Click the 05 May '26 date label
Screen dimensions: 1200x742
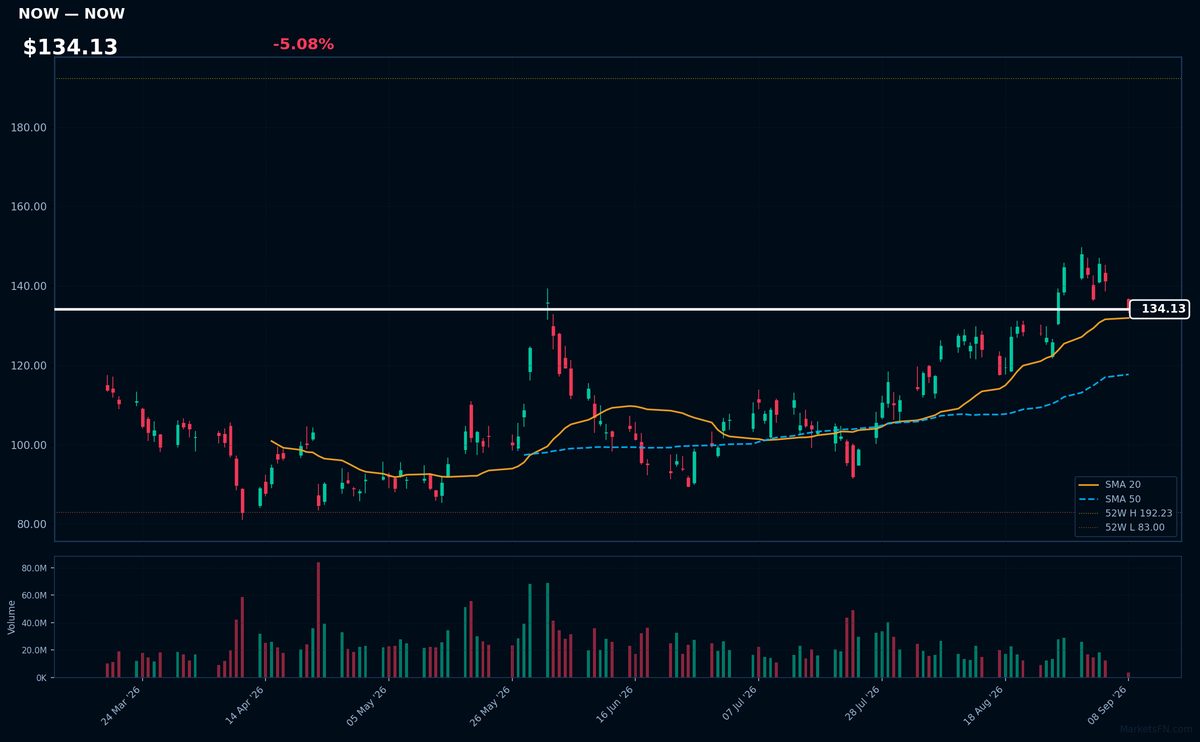pos(368,706)
